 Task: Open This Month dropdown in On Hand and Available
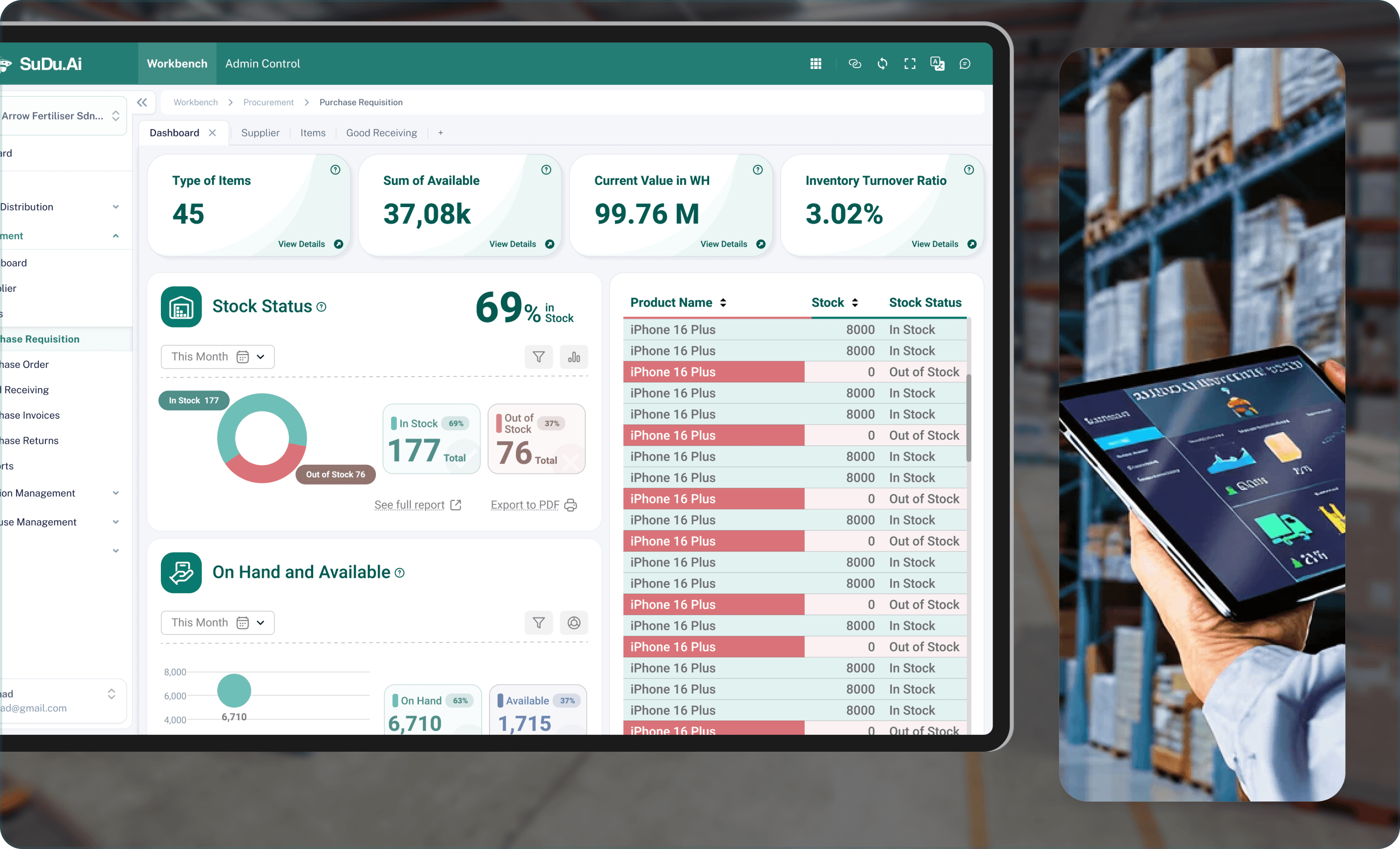[218, 623]
